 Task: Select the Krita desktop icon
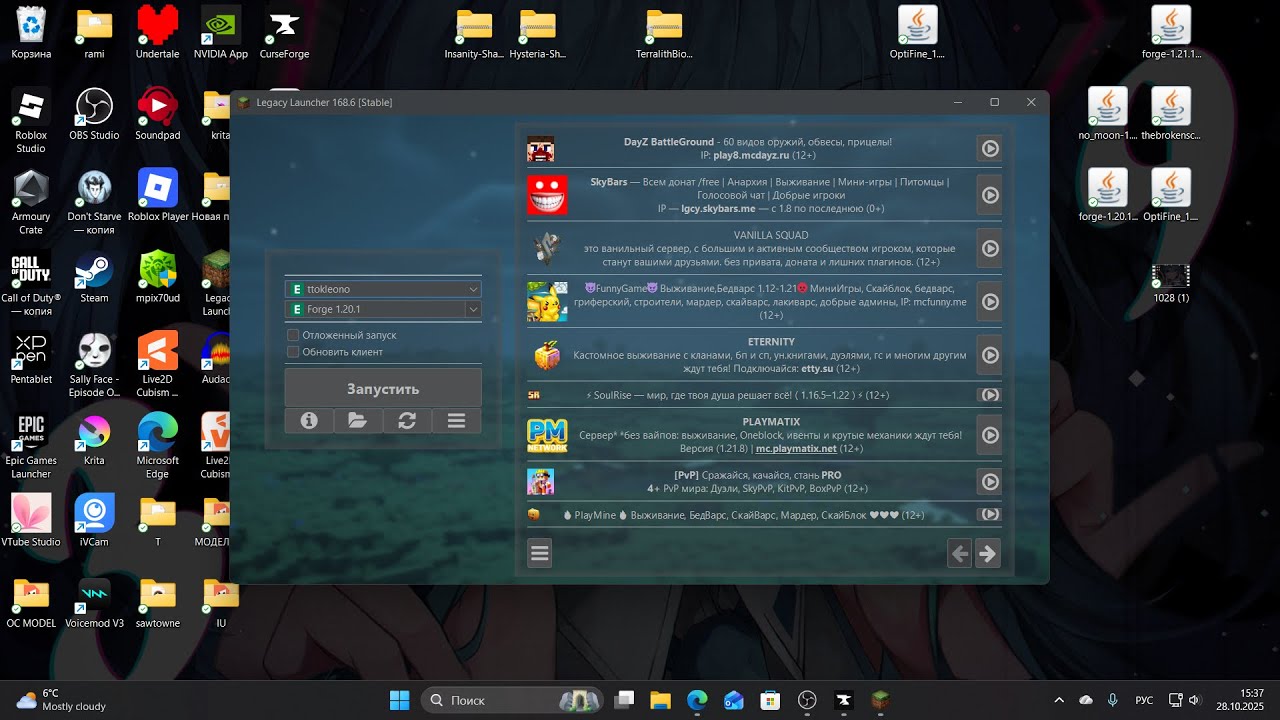point(94,438)
